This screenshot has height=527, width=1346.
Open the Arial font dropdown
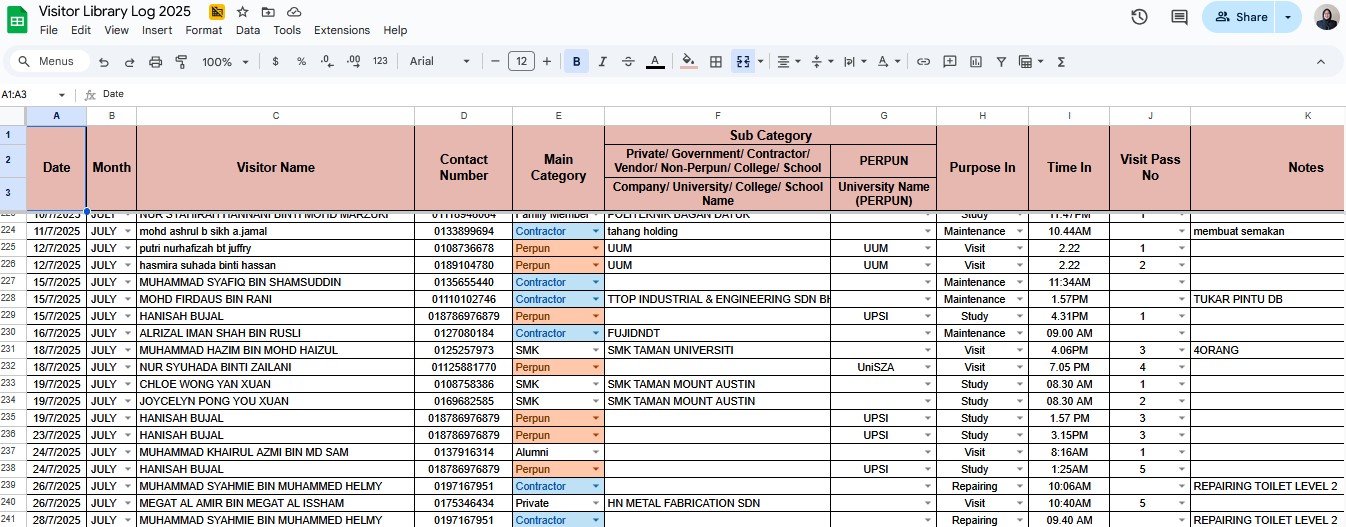tap(439, 62)
